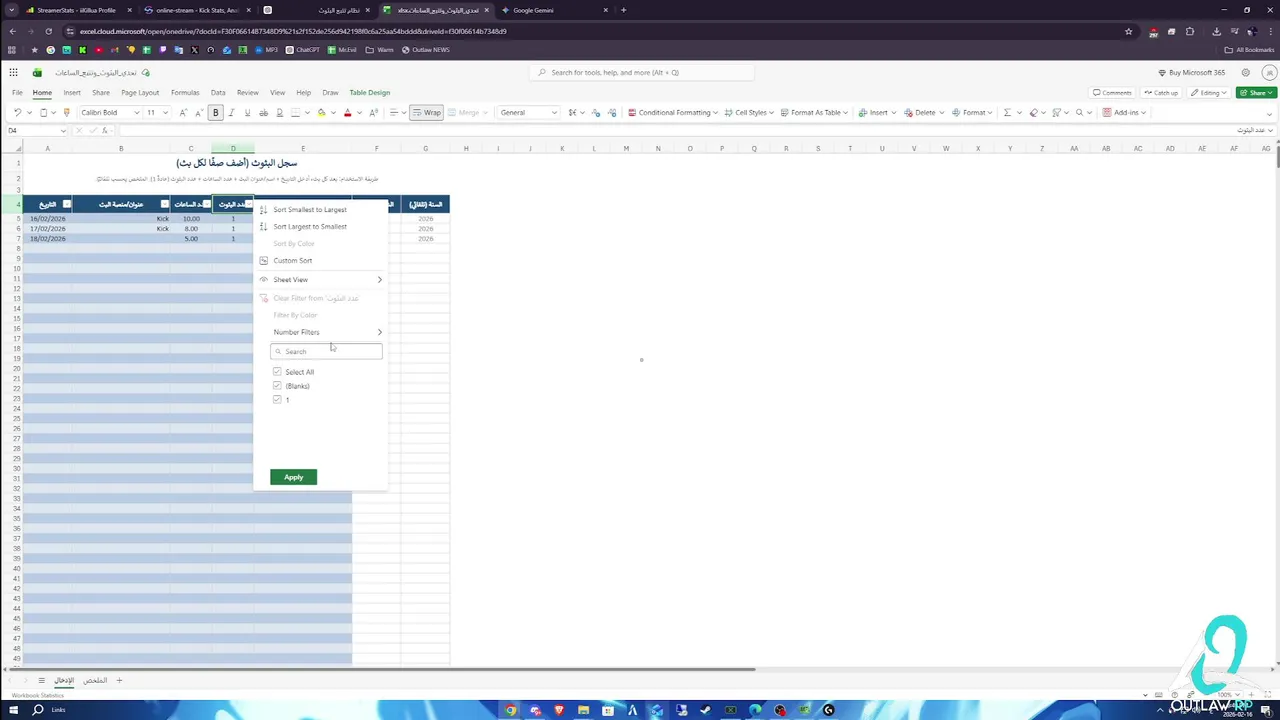1280x720 pixels.
Task: Open the File menu
Action: tap(17, 92)
